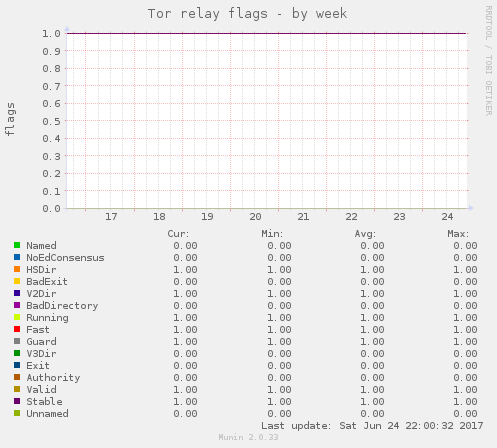Select the Unnamed legend label
The width and height of the screenshot is (497, 448).
[47, 414]
